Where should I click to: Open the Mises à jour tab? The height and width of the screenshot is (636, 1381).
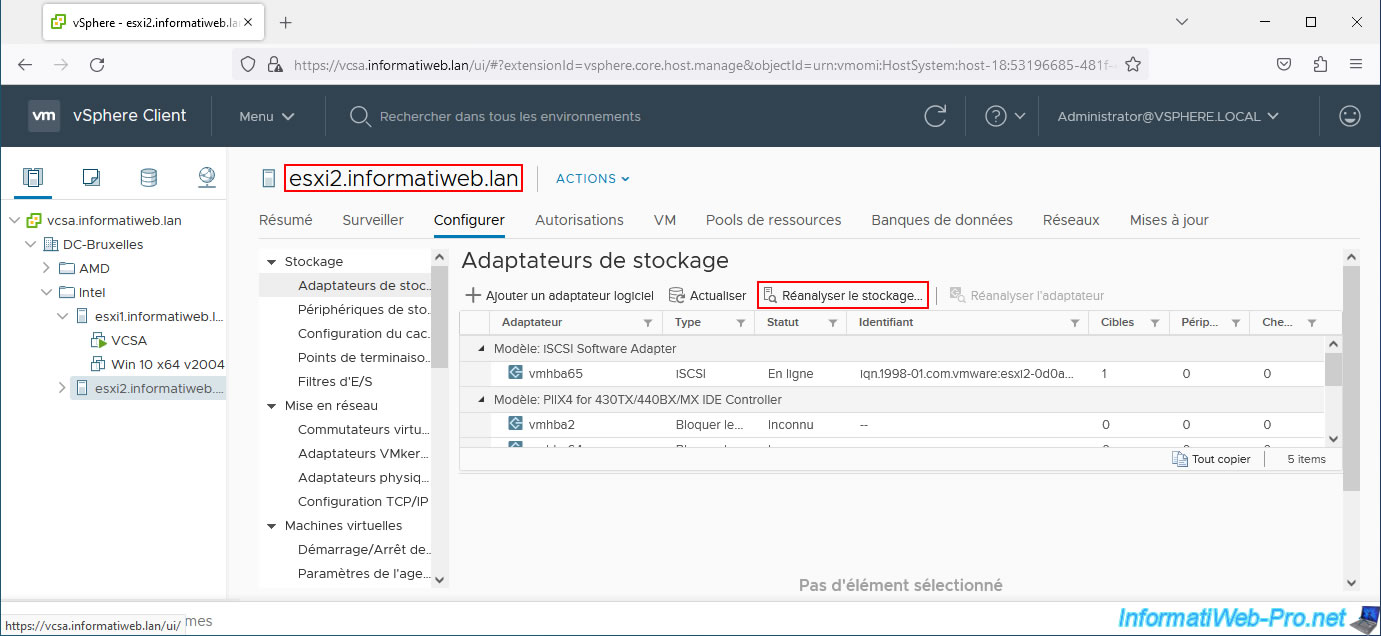1169,220
